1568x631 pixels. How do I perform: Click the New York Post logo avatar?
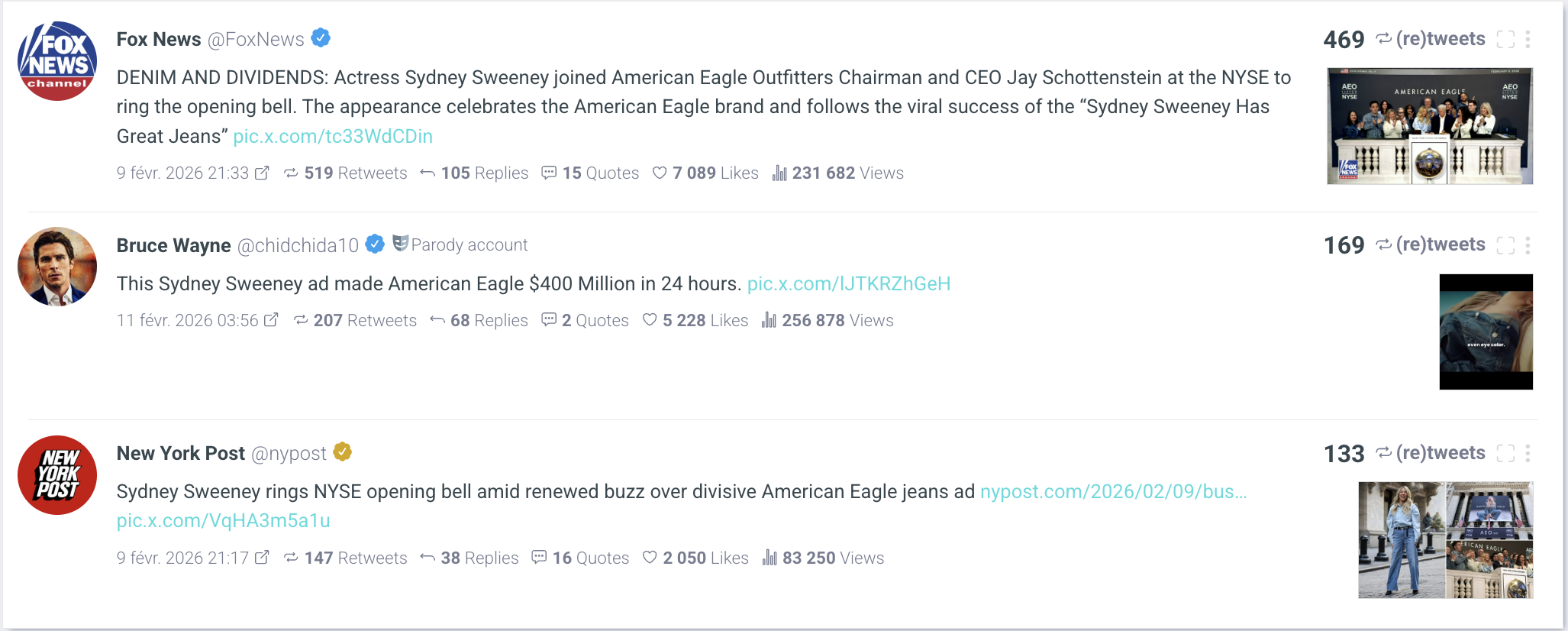click(x=57, y=475)
